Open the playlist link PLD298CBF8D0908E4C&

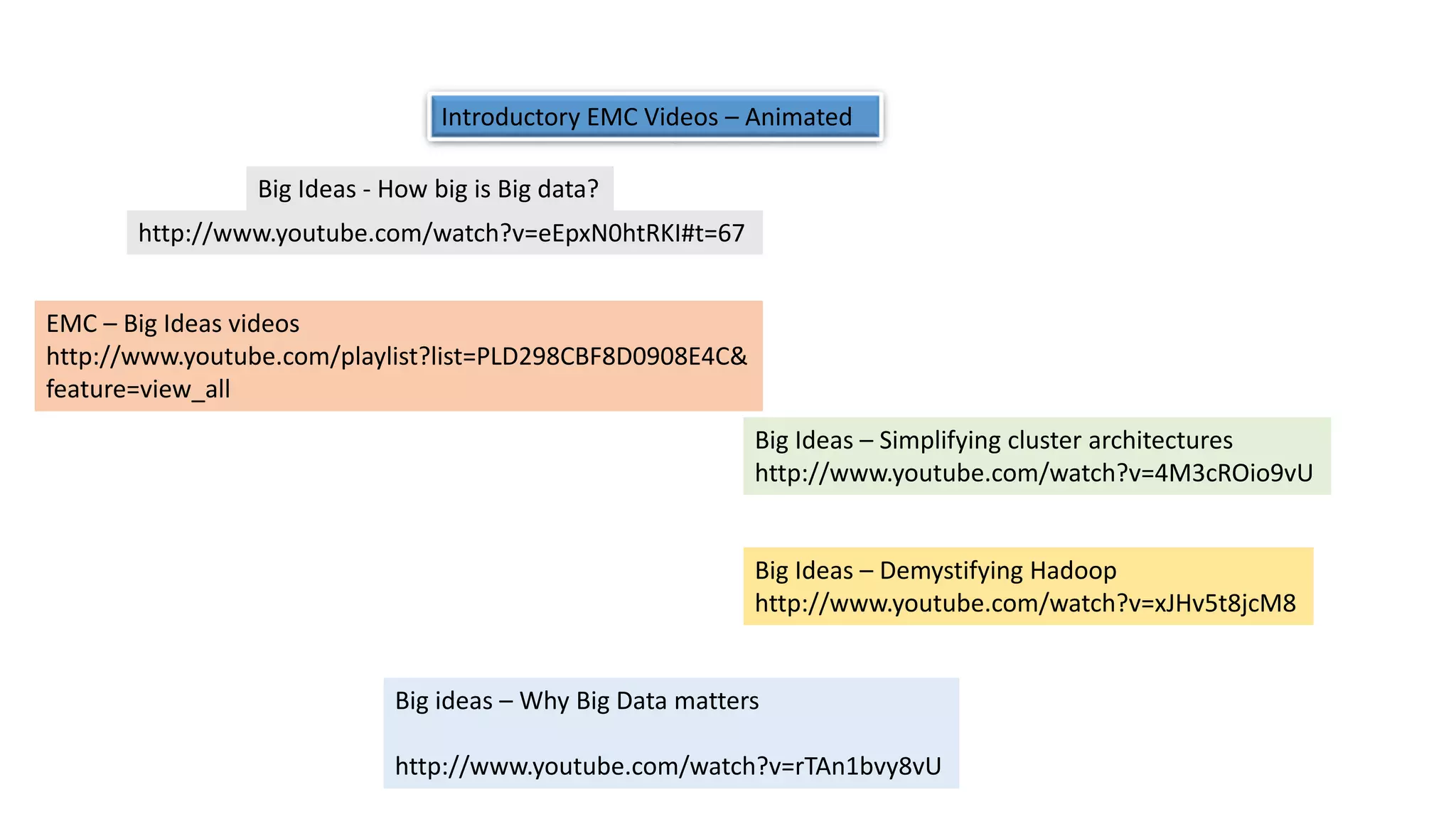pos(397,357)
